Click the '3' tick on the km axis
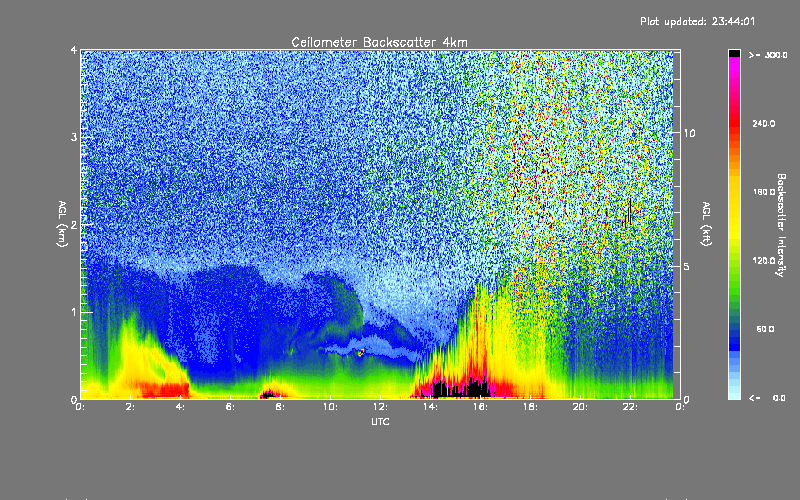 tap(74, 137)
